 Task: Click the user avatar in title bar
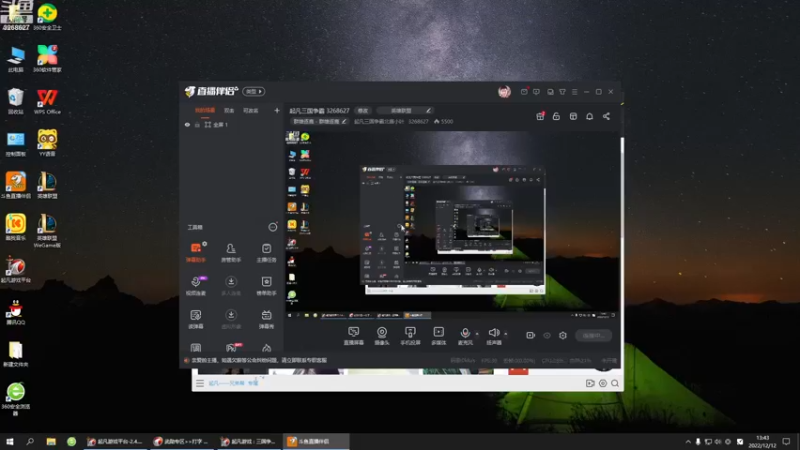tap(504, 91)
